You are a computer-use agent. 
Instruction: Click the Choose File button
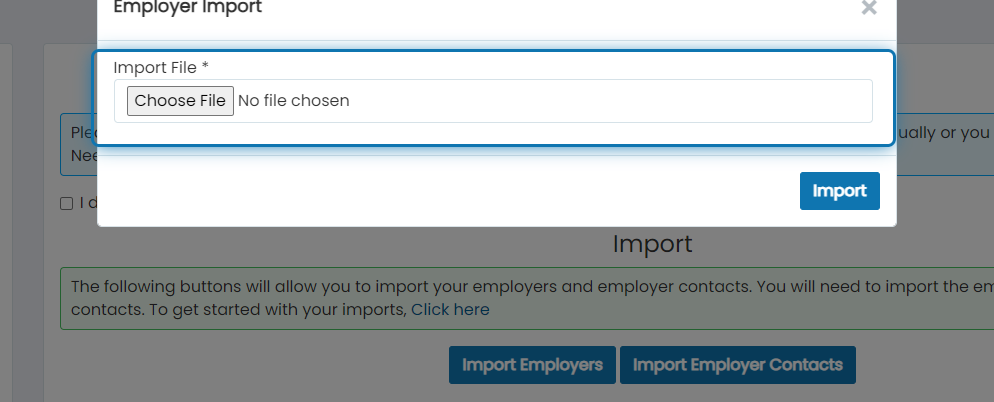pos(180,101)
